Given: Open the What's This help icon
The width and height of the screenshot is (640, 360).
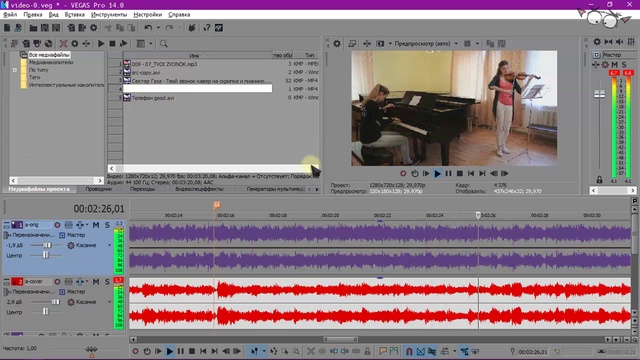Looking at the screenshot, I should [207, 28].
